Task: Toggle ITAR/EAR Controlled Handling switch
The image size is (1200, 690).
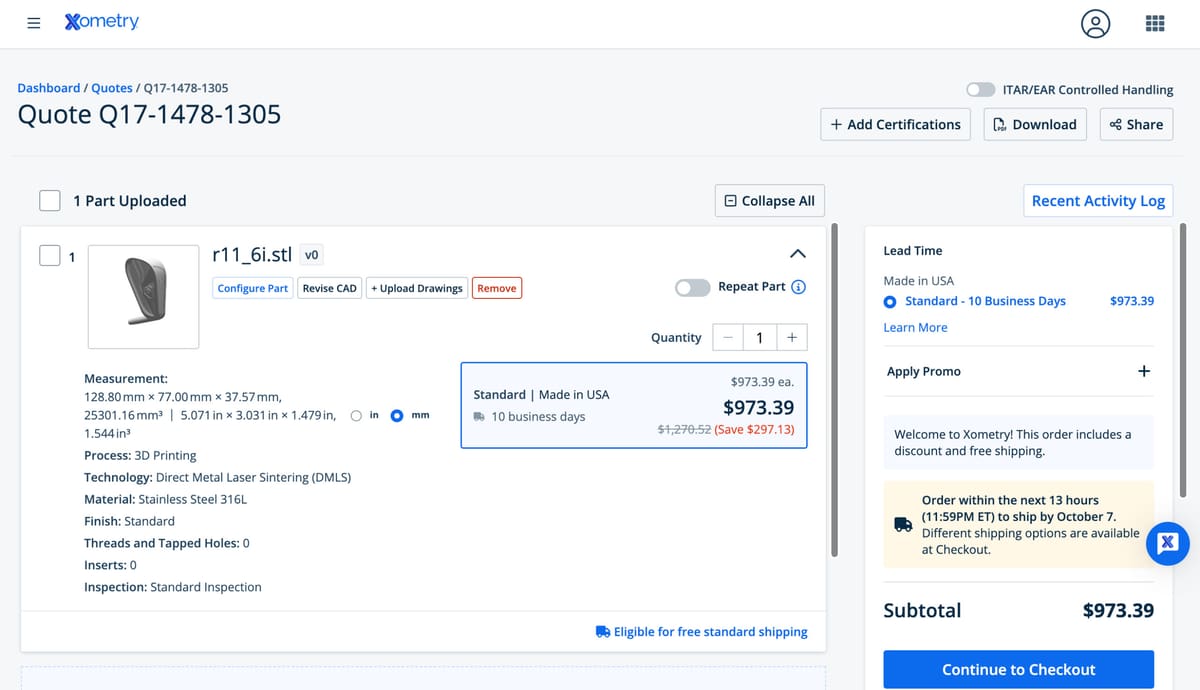Action: [x=981, y=90]
